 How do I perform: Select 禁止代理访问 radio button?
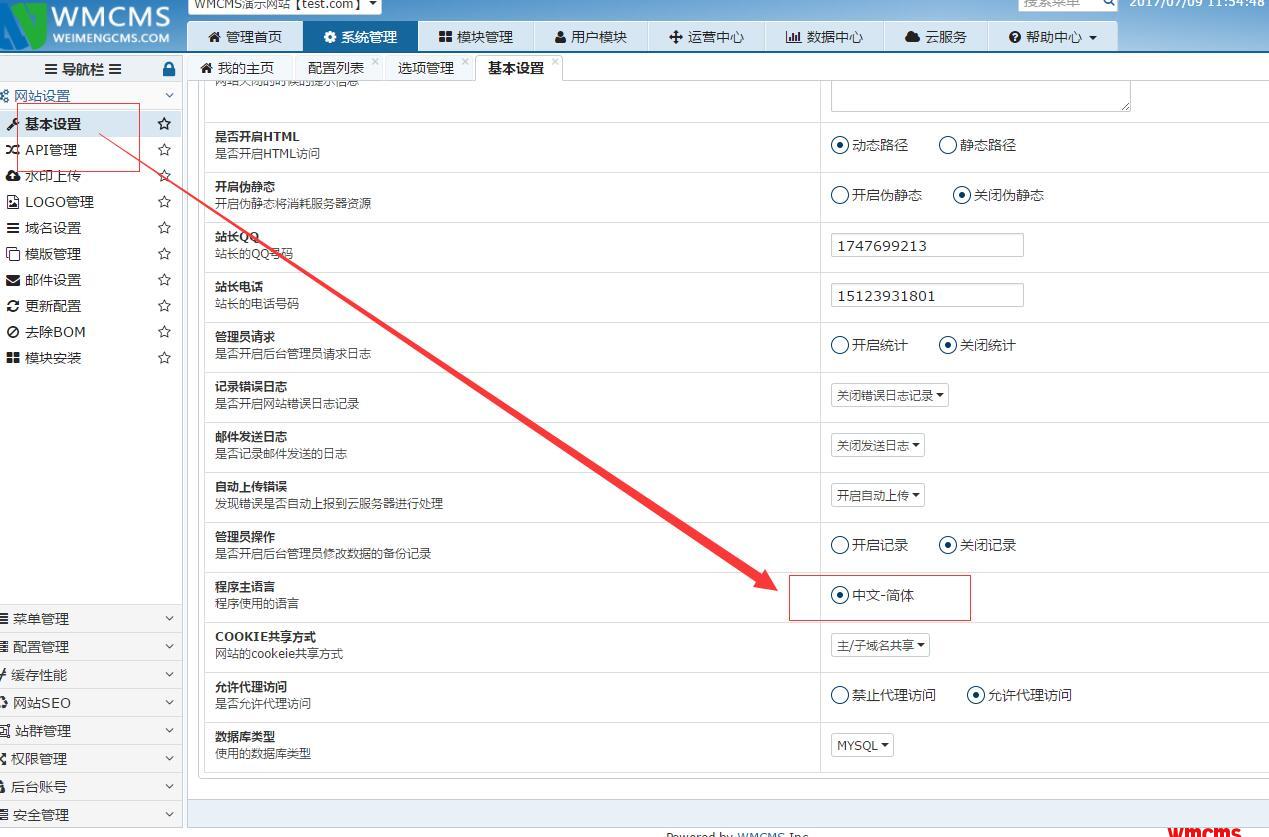pos(840,695)
